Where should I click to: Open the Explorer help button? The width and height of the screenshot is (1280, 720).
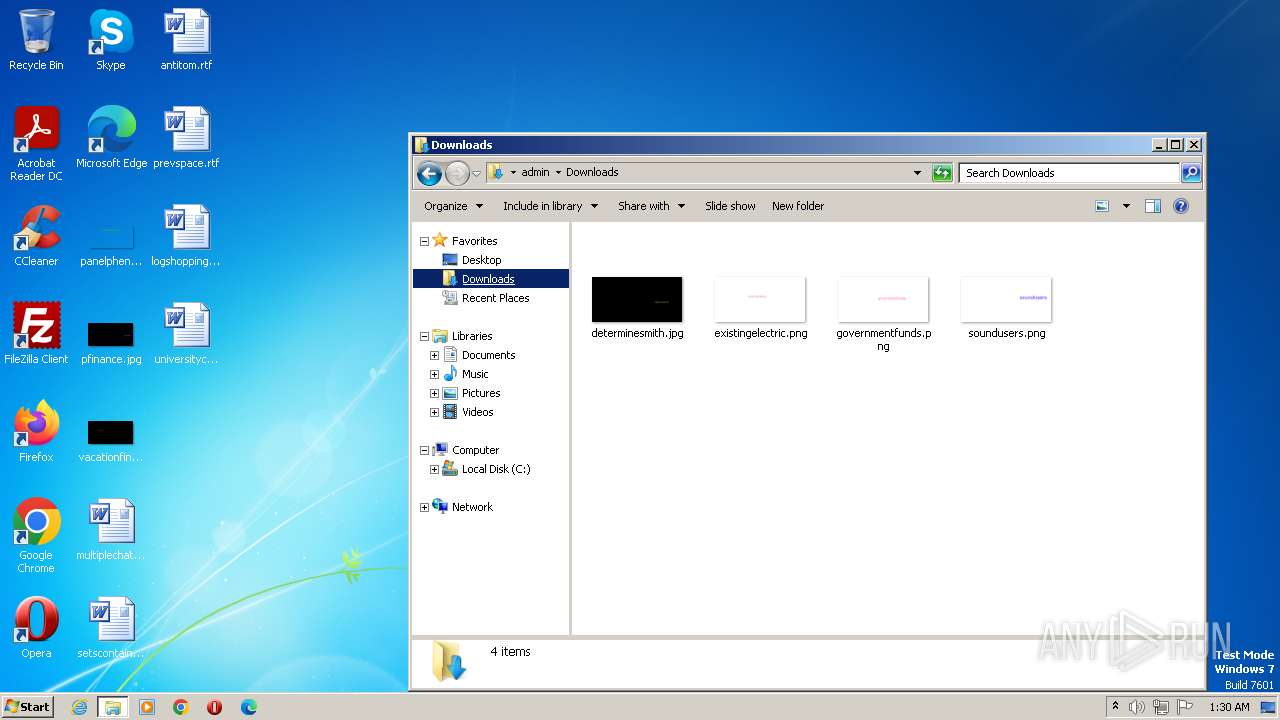(1180, 206)
